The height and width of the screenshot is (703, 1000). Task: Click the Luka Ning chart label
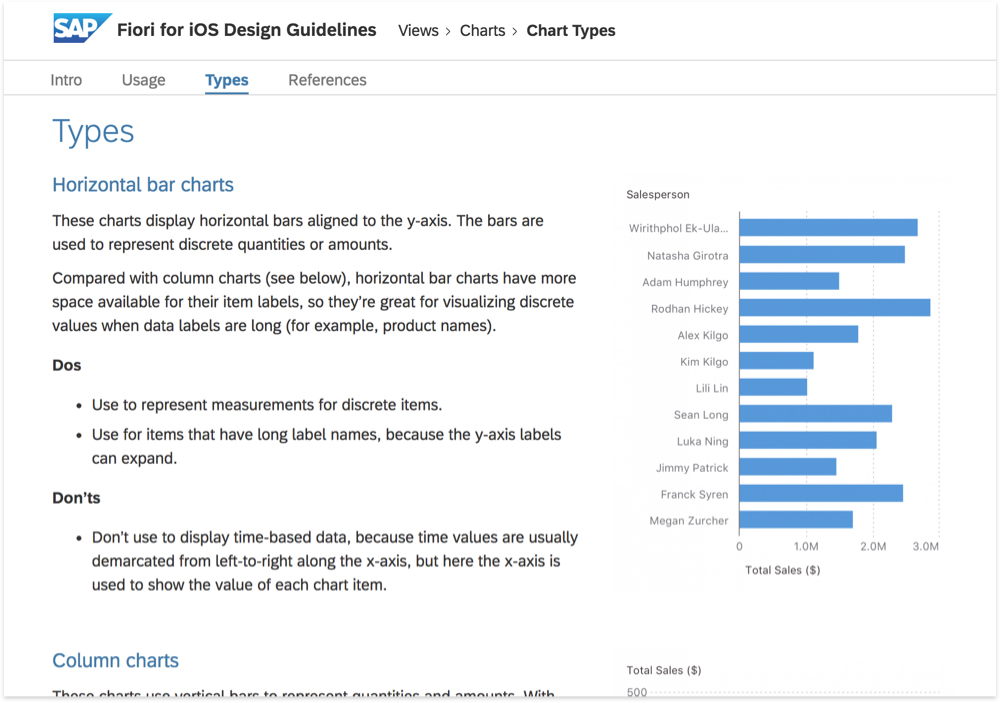coord(702,441)
